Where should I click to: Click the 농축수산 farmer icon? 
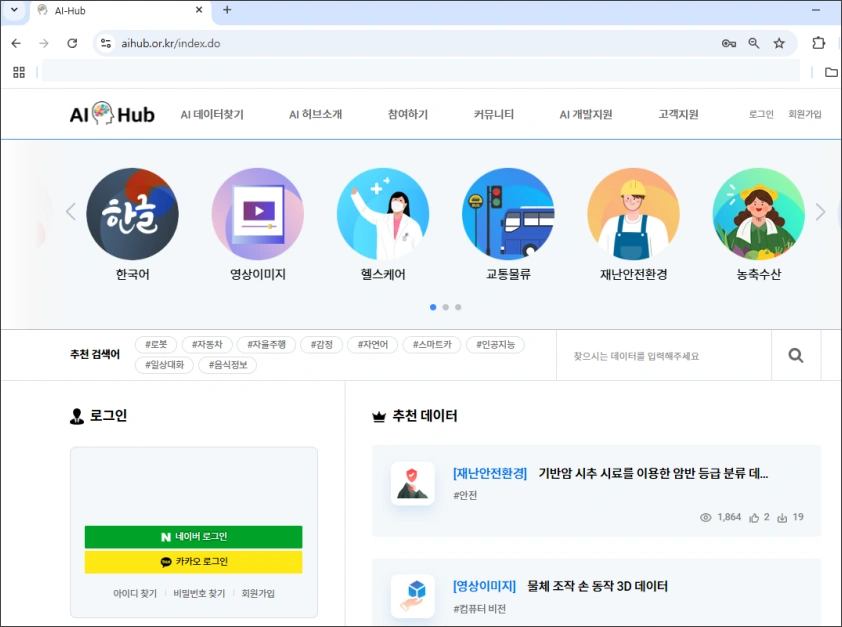click(758, 214)
